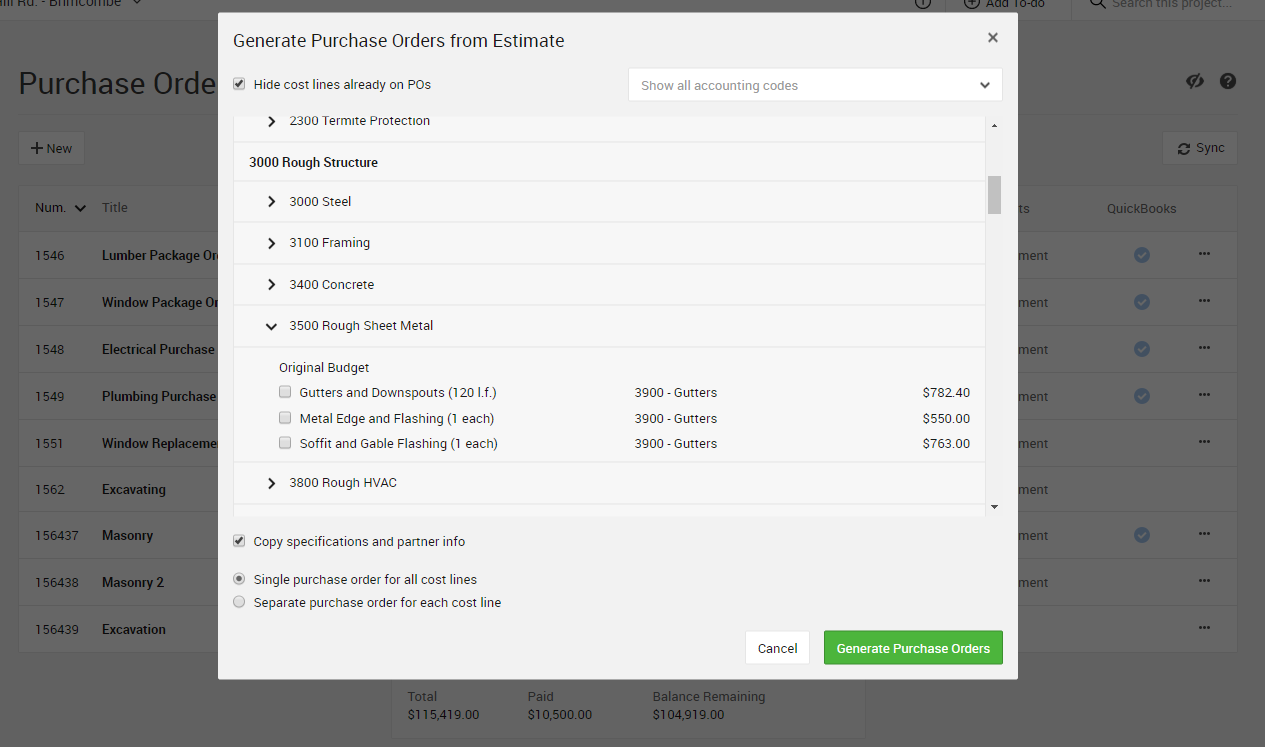Click the help question mark icon
Screen dimensions: 1265x747
(1228, 82)
